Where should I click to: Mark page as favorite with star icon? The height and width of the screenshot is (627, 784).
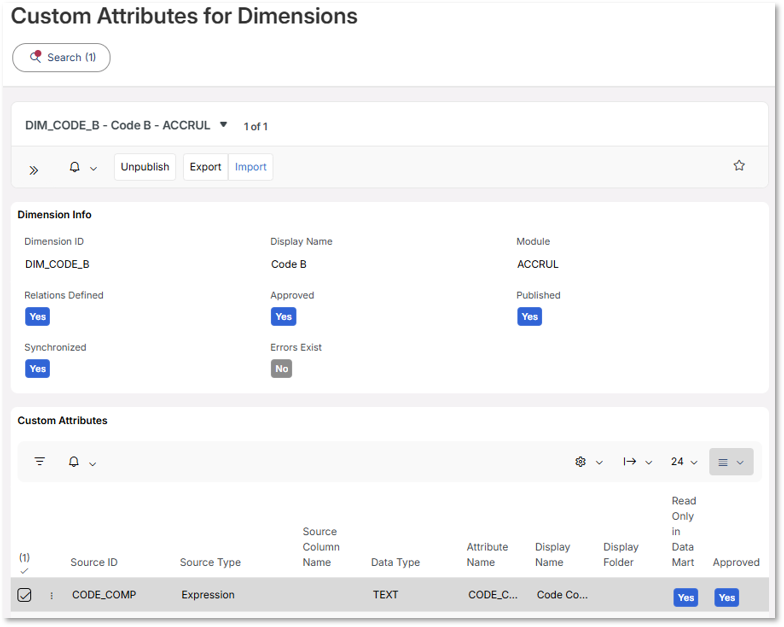click(739, 166)
